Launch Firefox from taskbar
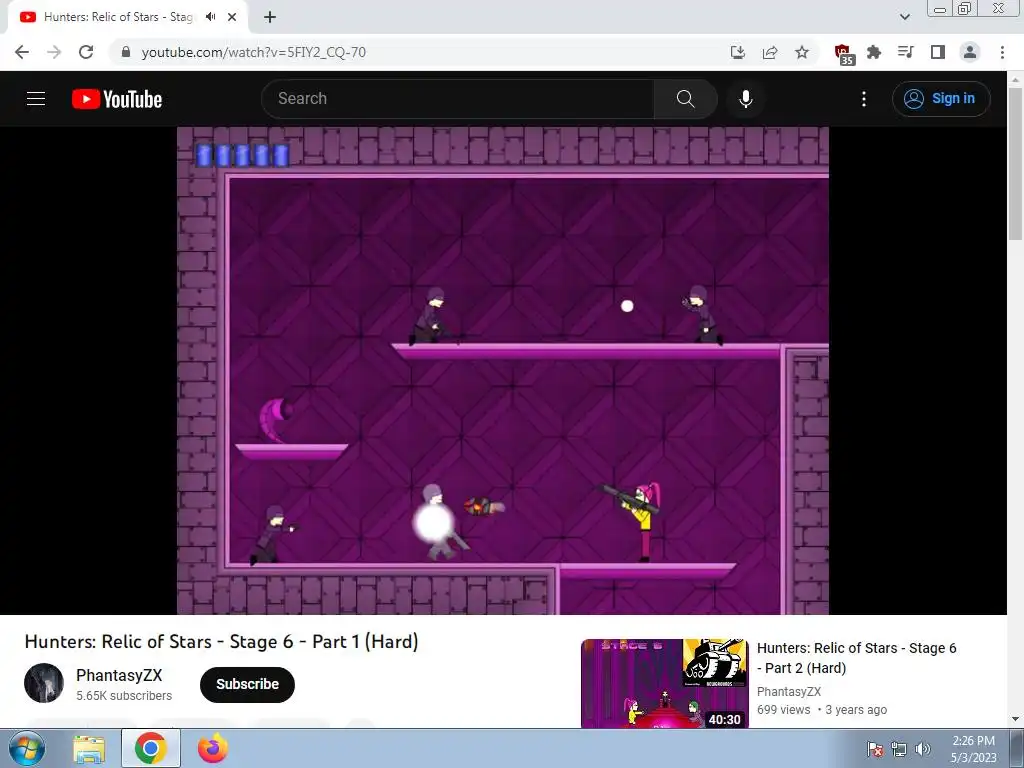 (212, 748)
